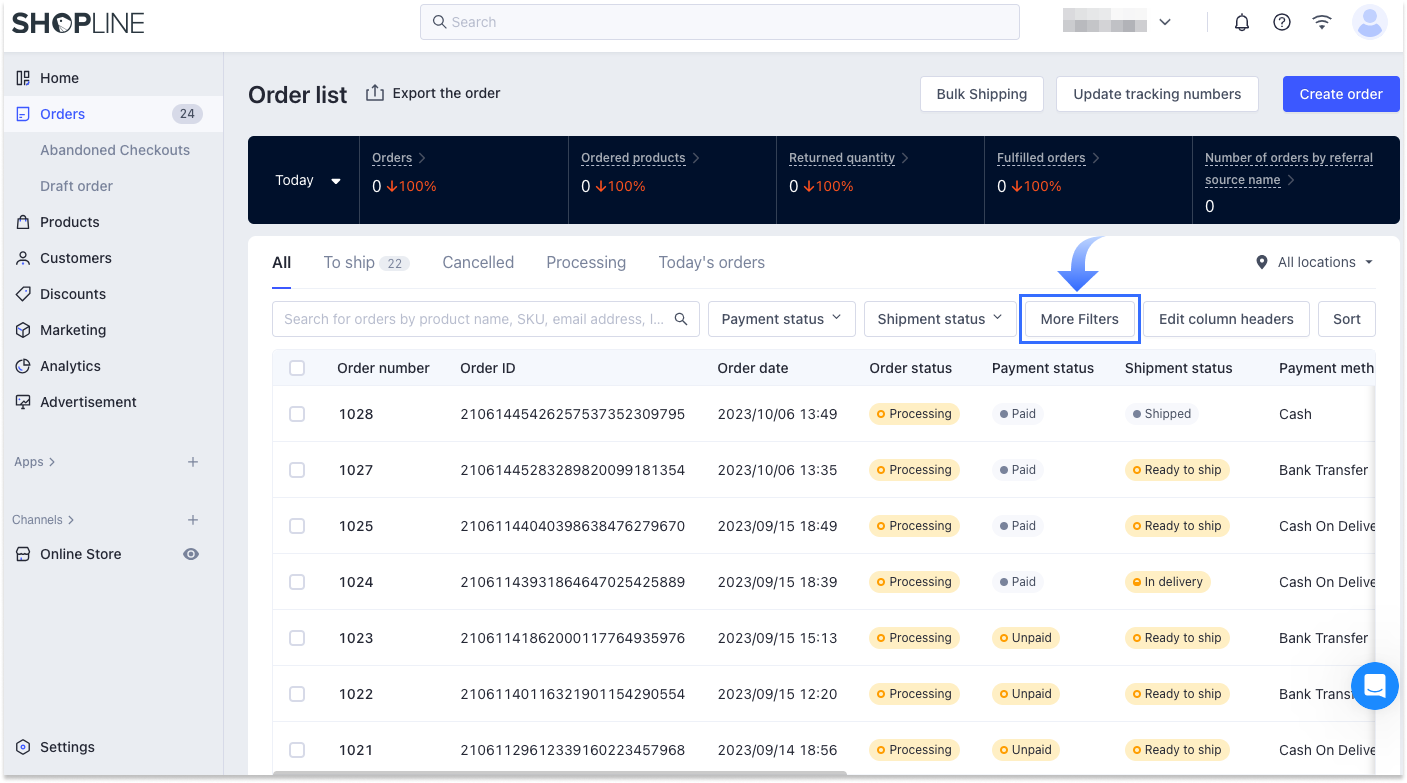
Task: Open the help question mark icon
Action: 1282,22
